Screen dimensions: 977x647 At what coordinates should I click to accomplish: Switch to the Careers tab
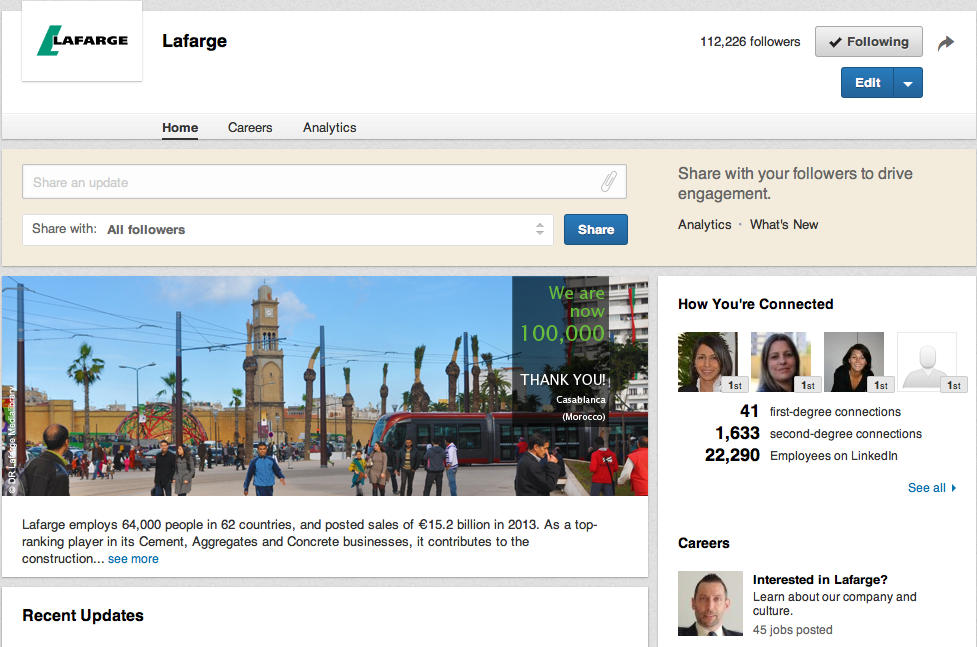(250, 127)
